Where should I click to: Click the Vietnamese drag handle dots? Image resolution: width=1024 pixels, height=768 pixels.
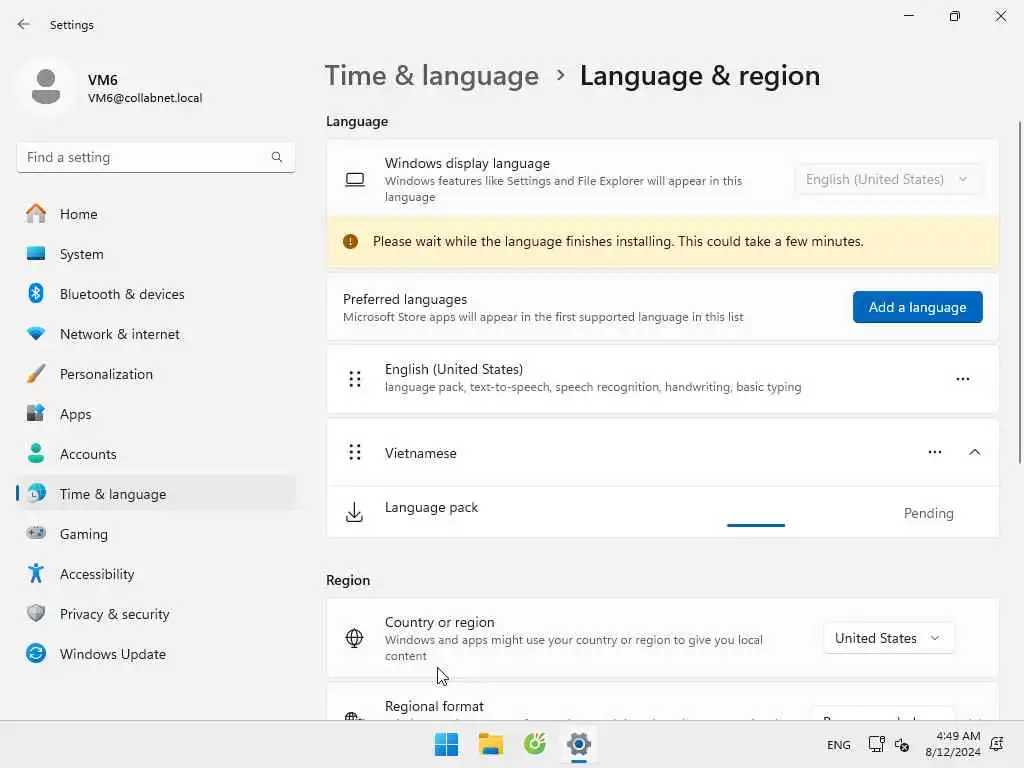point(355,452)
